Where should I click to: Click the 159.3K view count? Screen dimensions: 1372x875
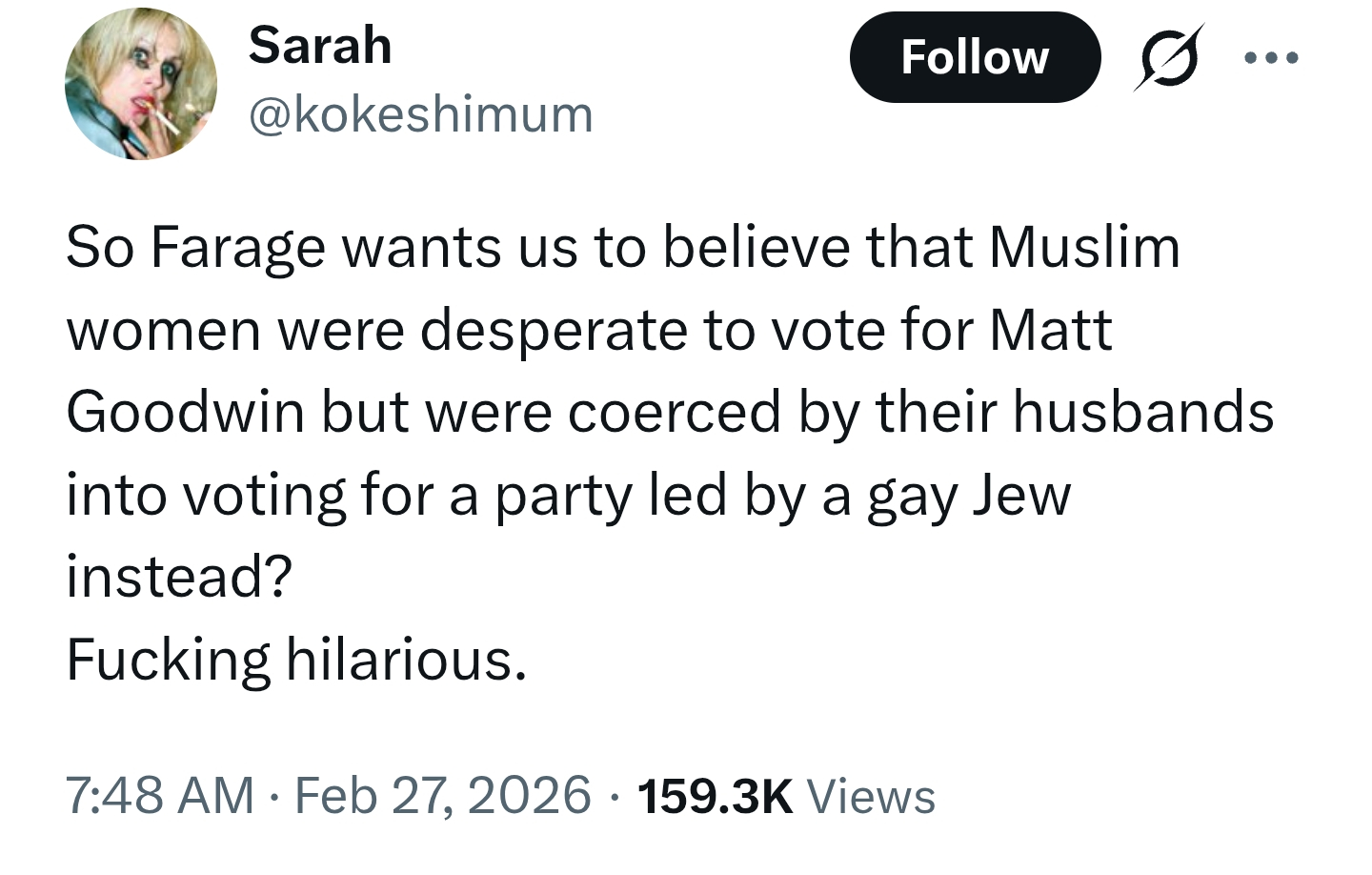point(715,797)
